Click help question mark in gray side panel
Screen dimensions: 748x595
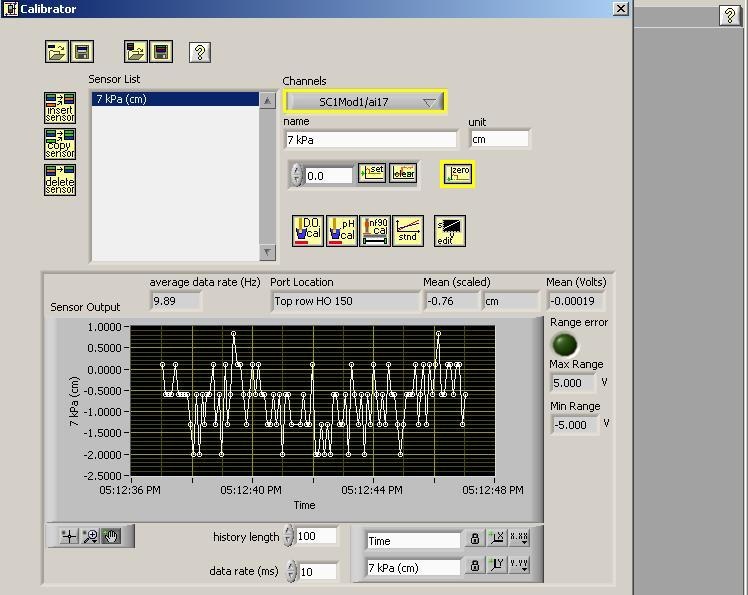pyautogui.click(x=729, y=16)
